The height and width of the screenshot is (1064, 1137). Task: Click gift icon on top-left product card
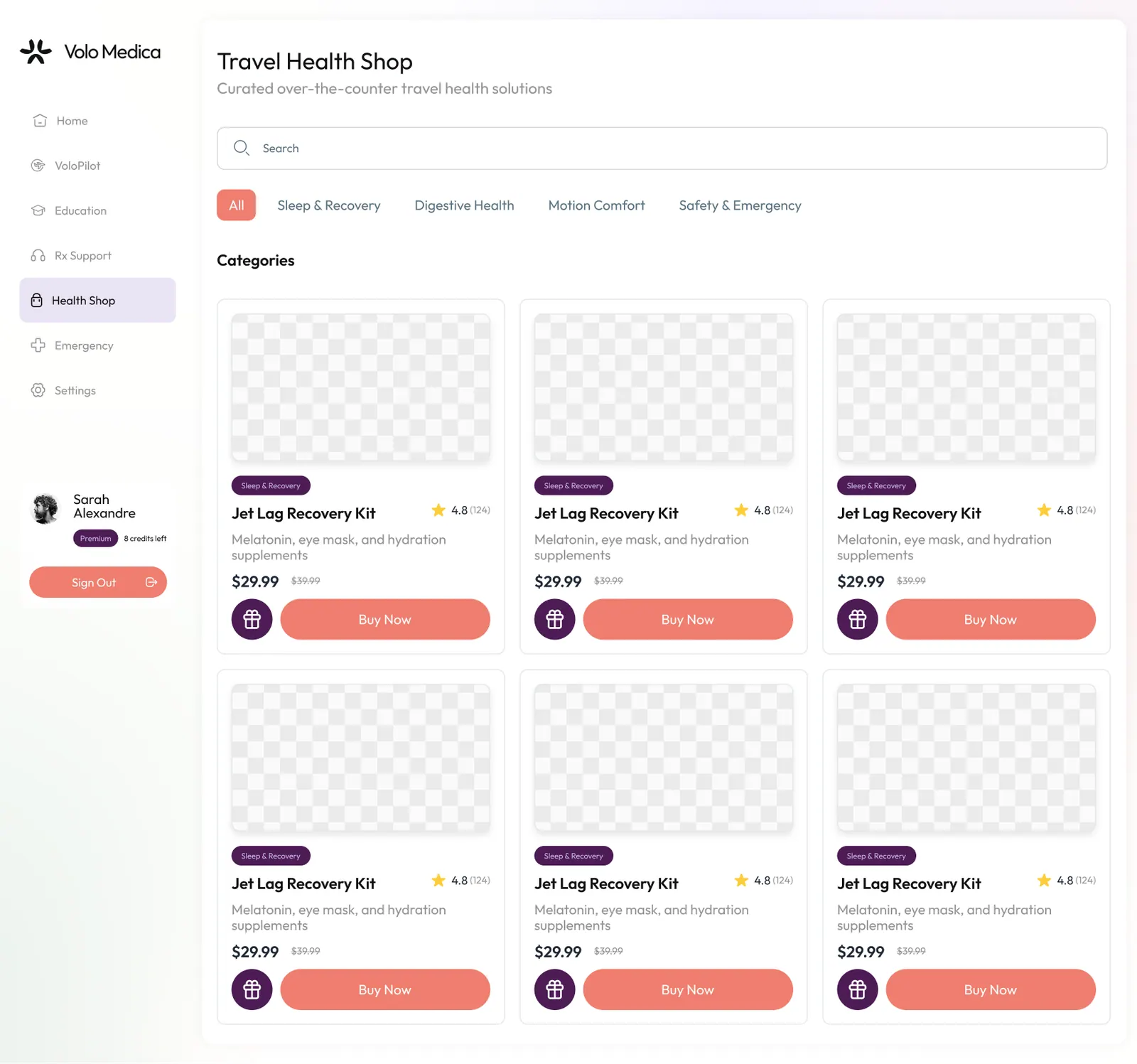click(x=252, y=619)
